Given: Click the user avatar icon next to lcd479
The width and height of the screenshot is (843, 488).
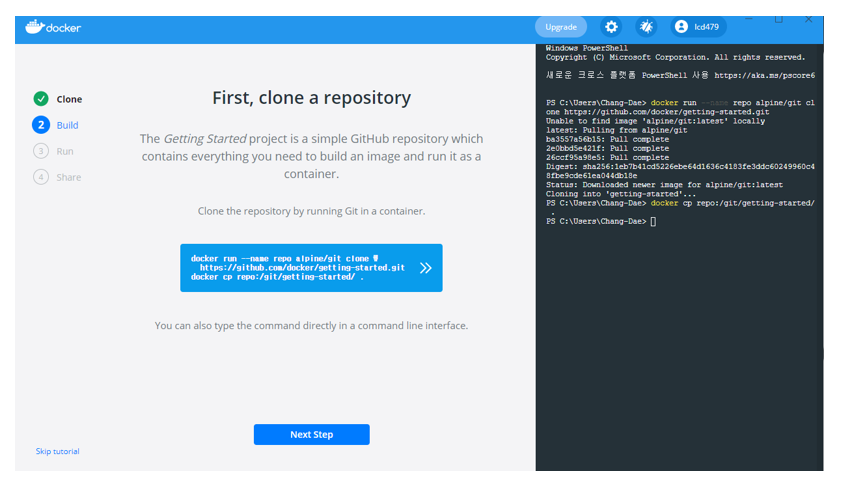Looking at the screenshot, I should click(681, 26).
